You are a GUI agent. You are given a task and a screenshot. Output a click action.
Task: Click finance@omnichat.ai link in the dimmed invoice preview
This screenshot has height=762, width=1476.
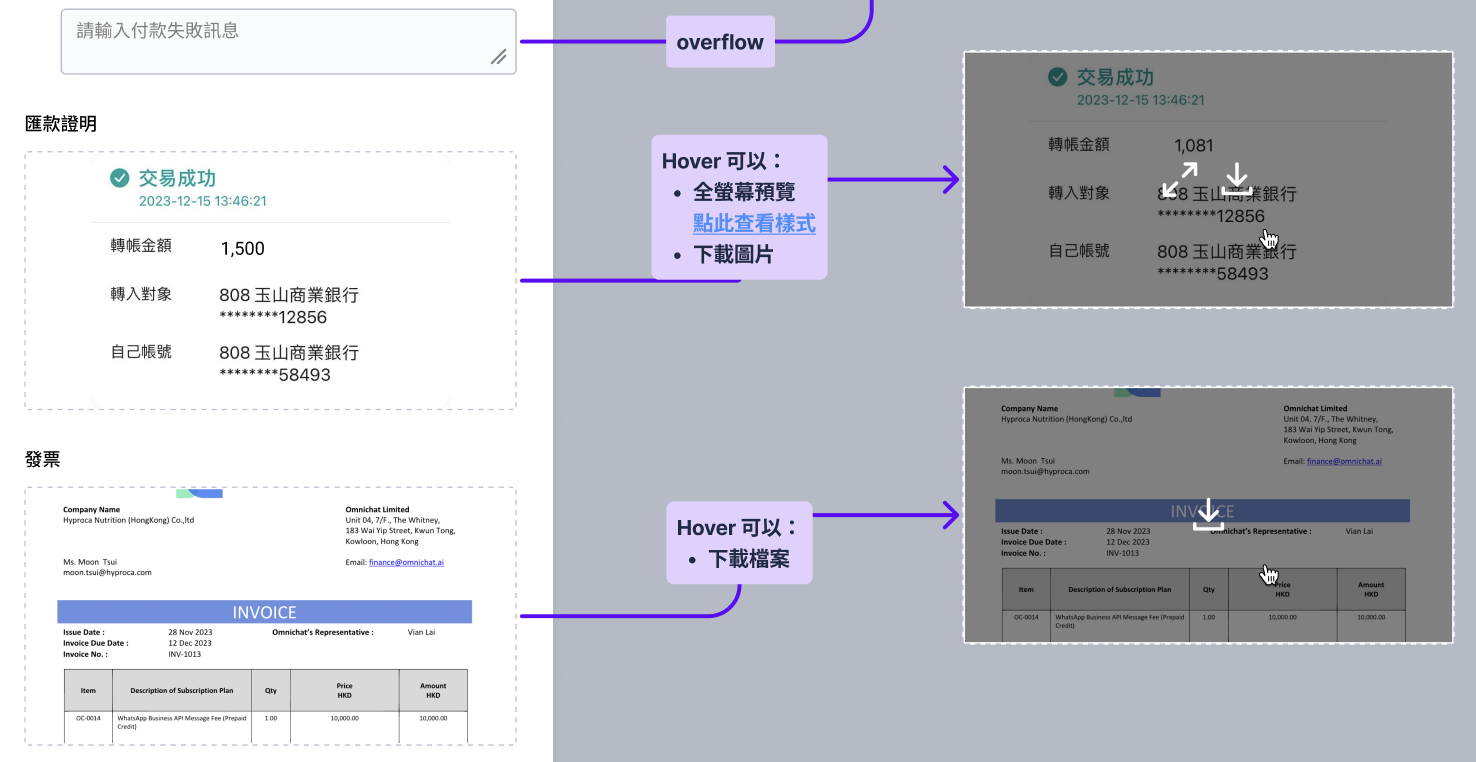tap(1344, 461)
